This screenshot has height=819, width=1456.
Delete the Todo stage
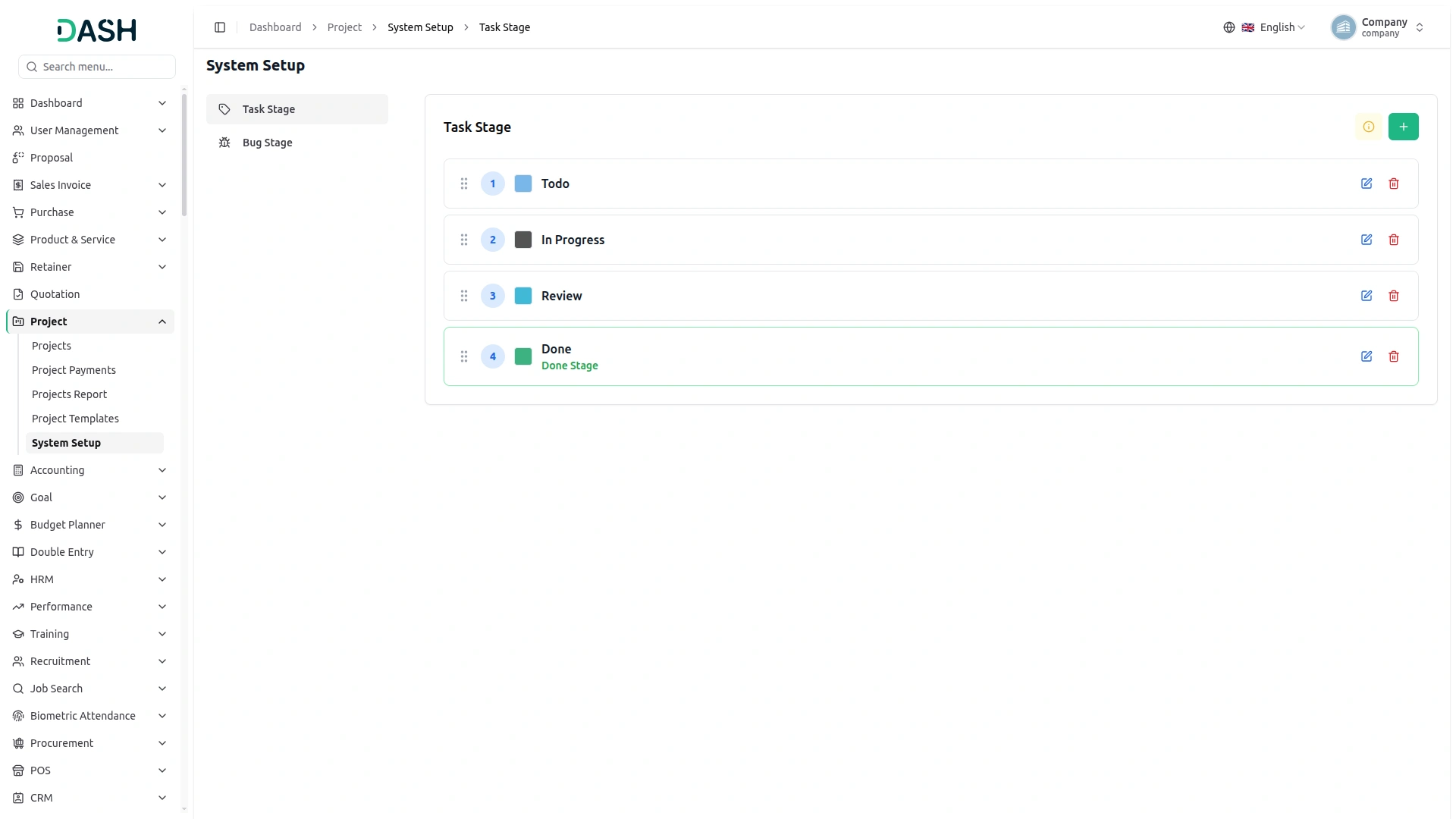[1394, 184]
